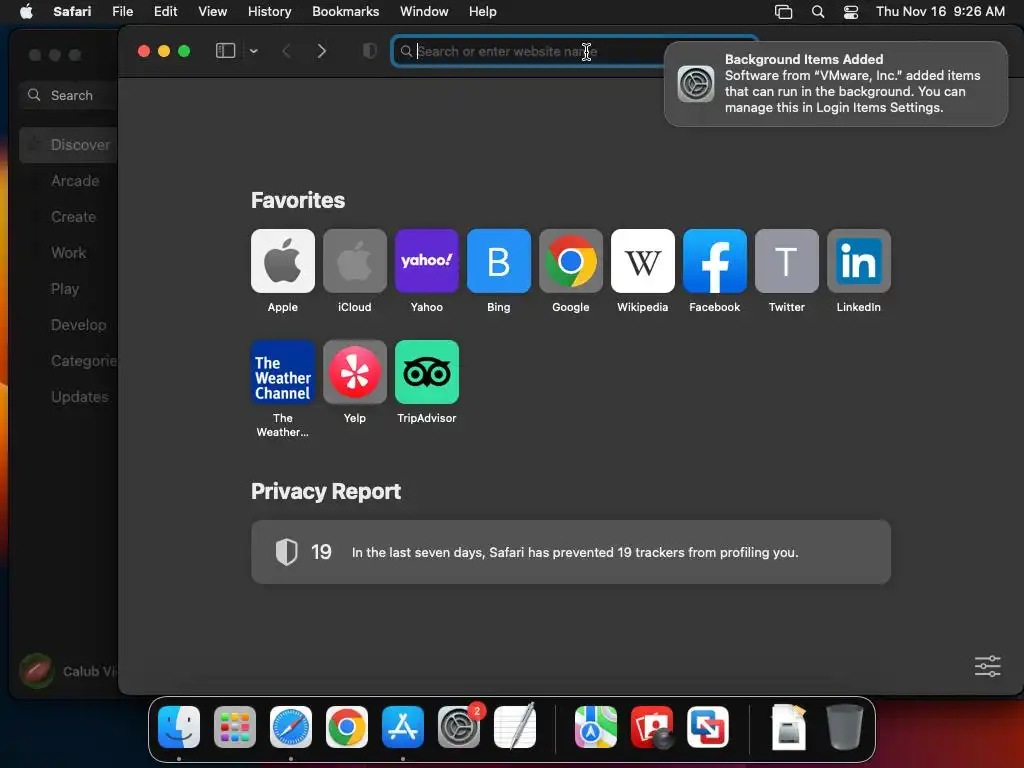
Task: View the Privacy Report tracker summary
Action: (571, 552)
